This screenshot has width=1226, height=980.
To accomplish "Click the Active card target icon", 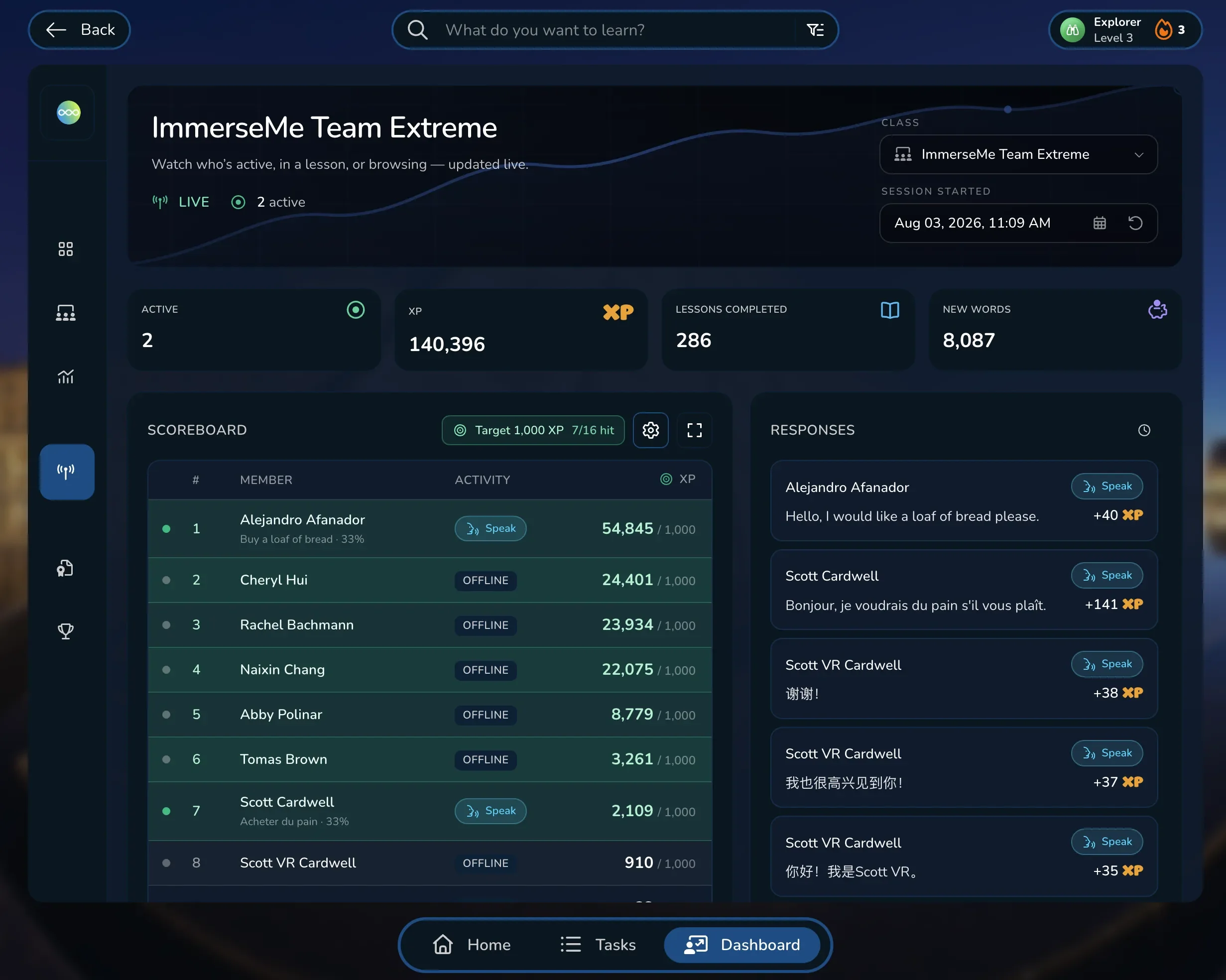I will [356, 310].
